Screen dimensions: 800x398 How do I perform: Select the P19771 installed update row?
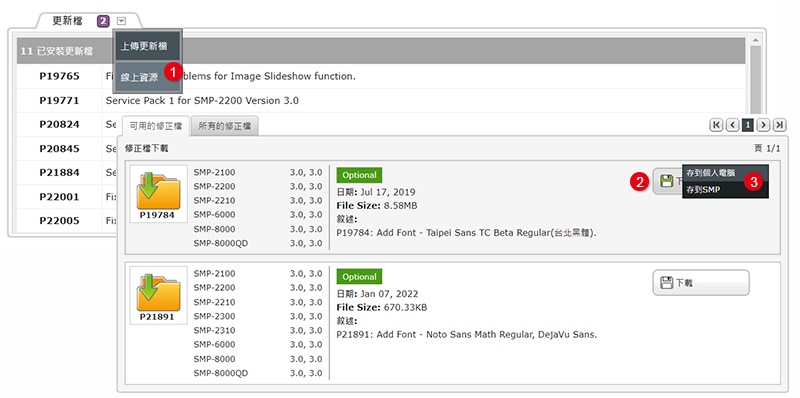tap(381, 101)
